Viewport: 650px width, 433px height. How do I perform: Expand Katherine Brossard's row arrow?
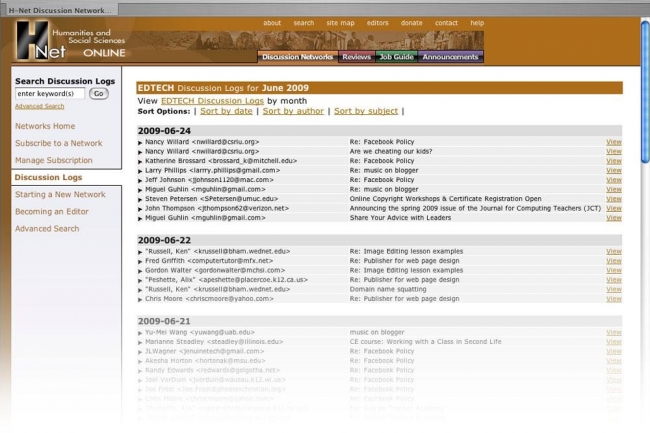pos(140,162)
